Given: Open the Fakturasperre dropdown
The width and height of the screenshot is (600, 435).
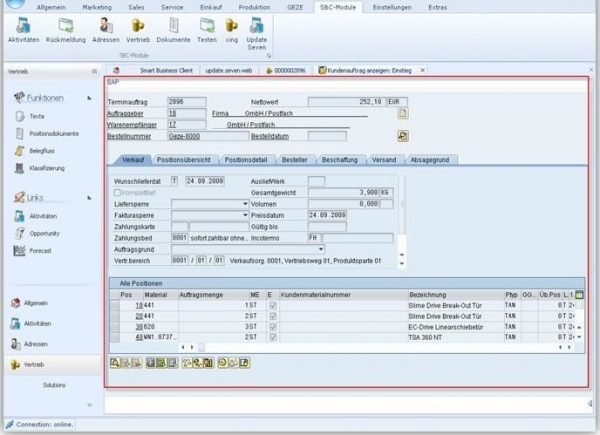Looking at the screenshot, I should pos(245,215).
